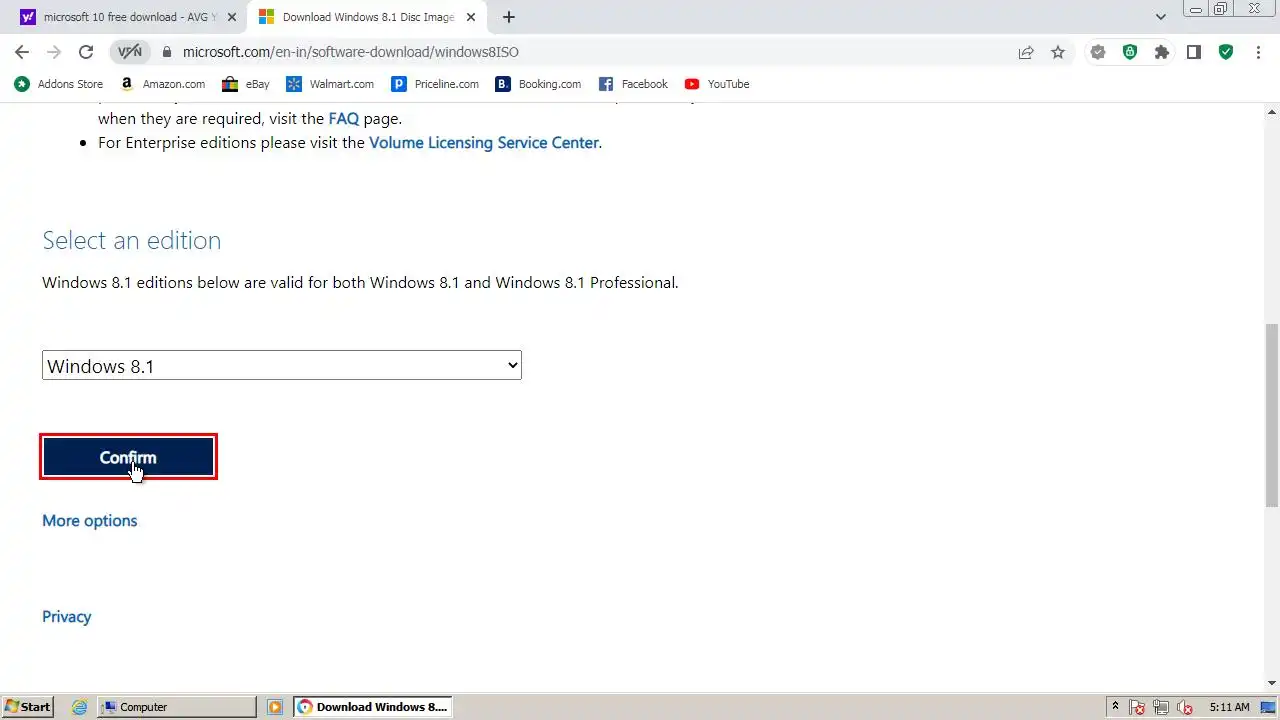Reload the current page

click(86, 52)
